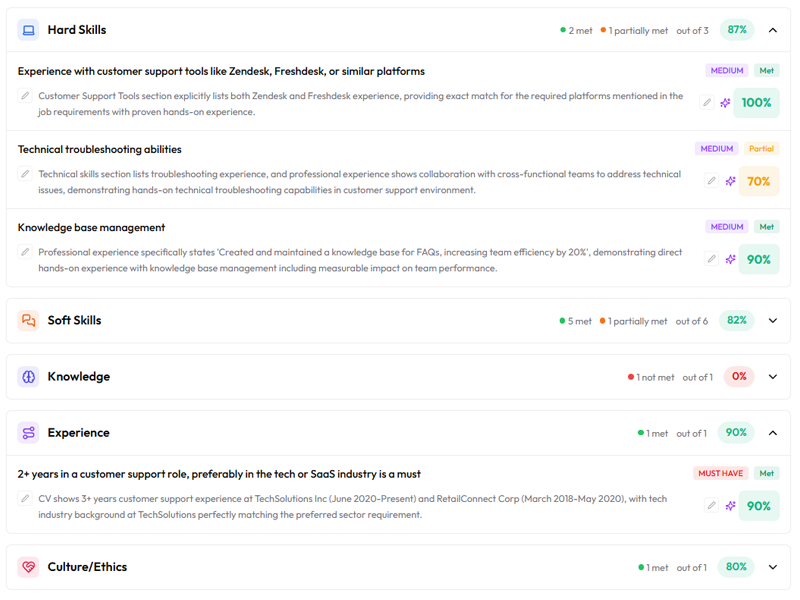Click the MUST HAVE priority badge
Image resolution: width=800 pixels, height=600 pixels.
(x=721, y=473)
